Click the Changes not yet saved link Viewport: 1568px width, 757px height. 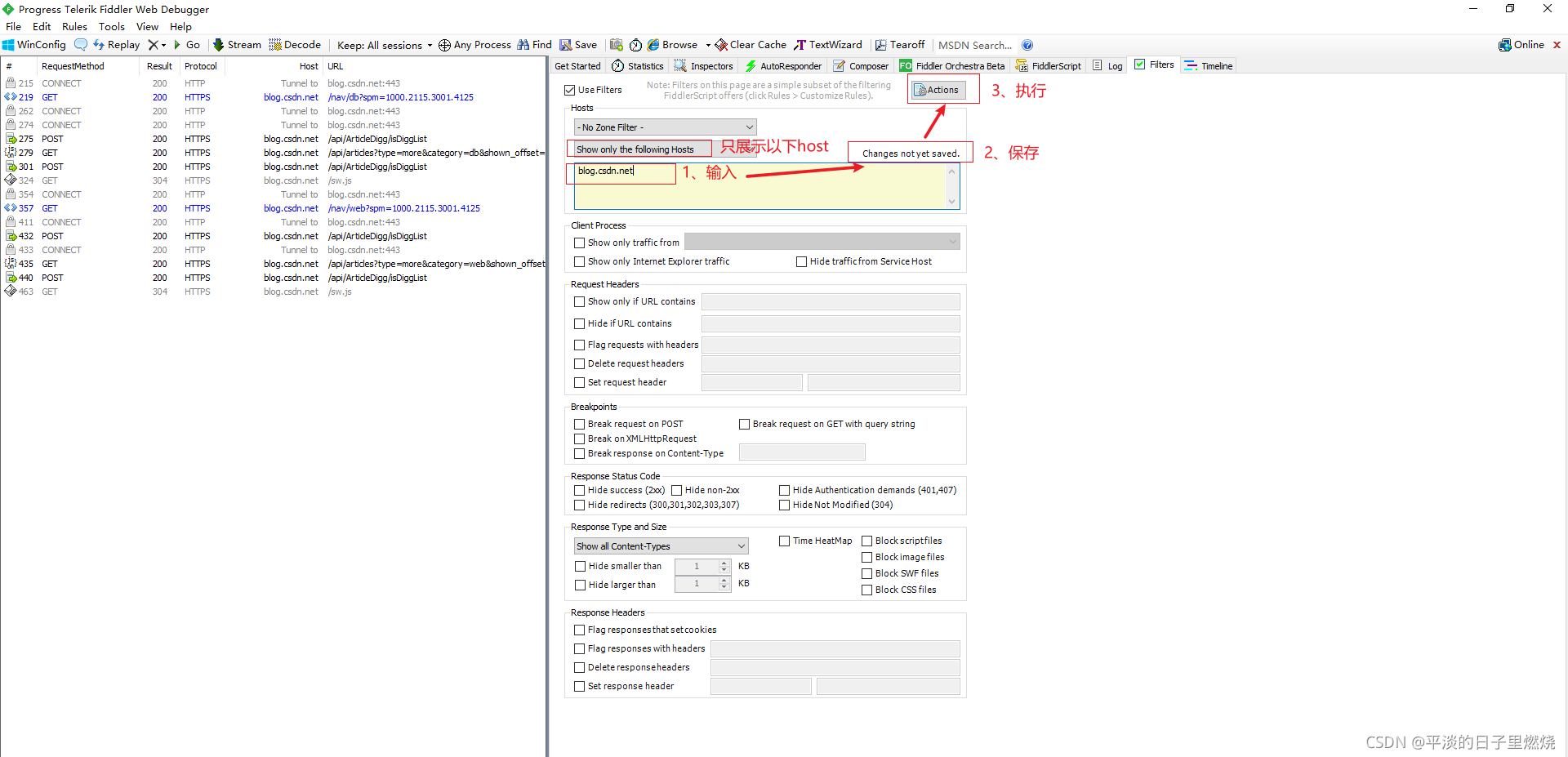coord(911,153)
